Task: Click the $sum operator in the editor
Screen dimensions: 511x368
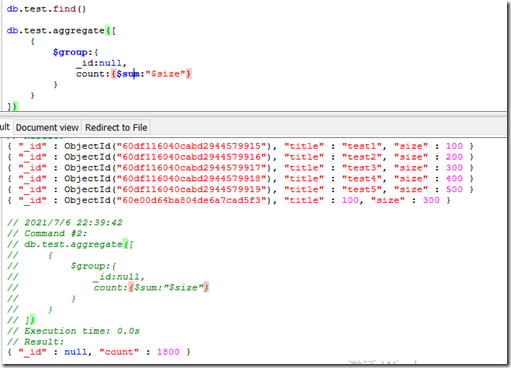Action: 128,74
